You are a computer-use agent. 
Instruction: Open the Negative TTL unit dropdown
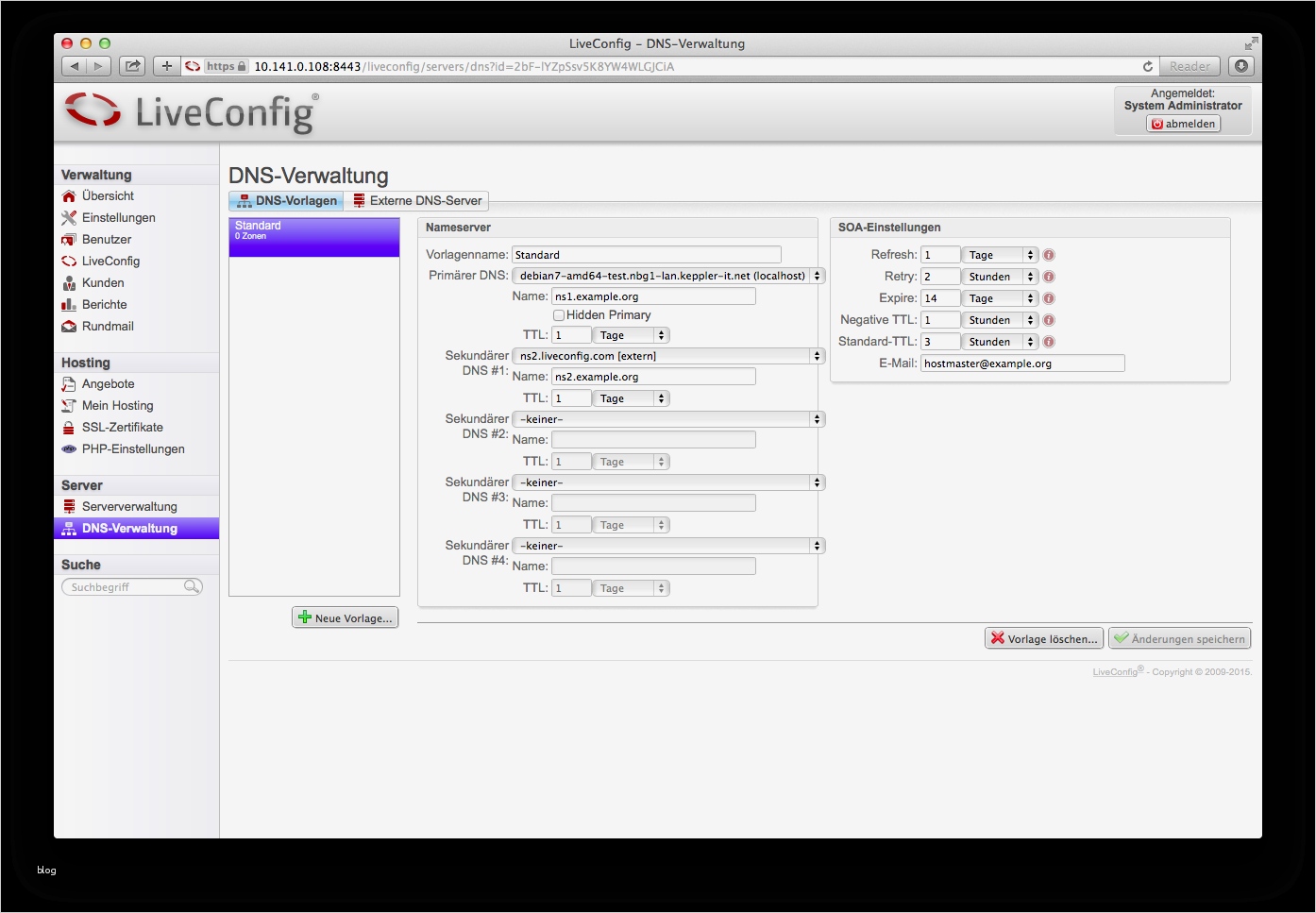pyautogui.click(x=1001, y=320)
